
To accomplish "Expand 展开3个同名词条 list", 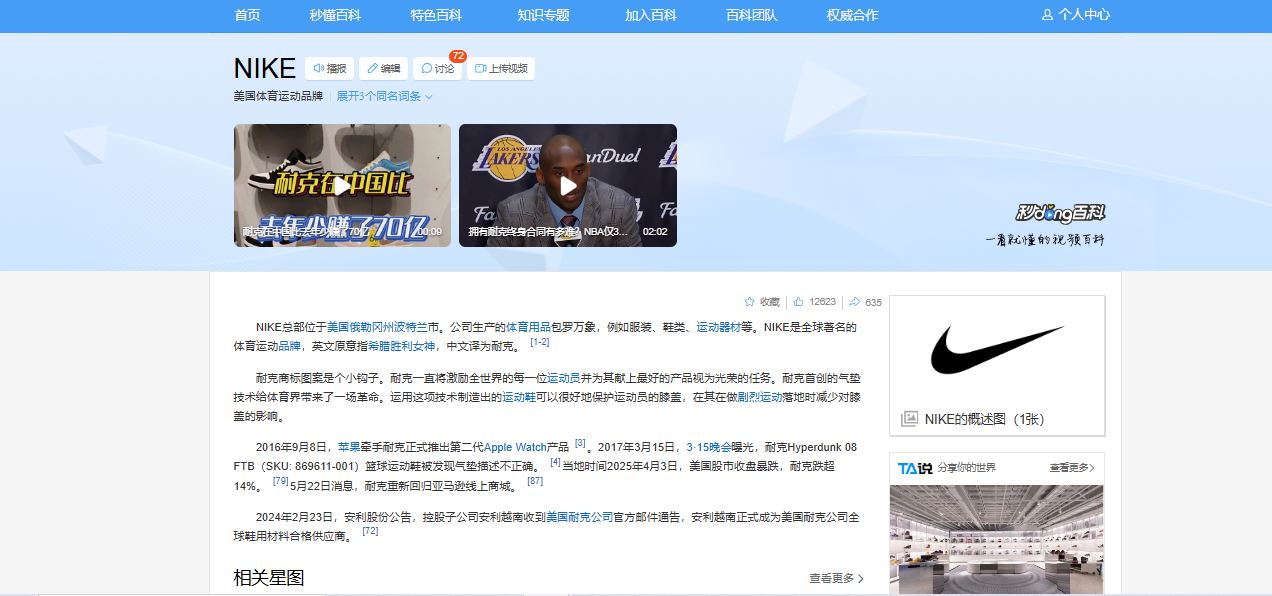I will pyautogui.click(x=384, y=97).
